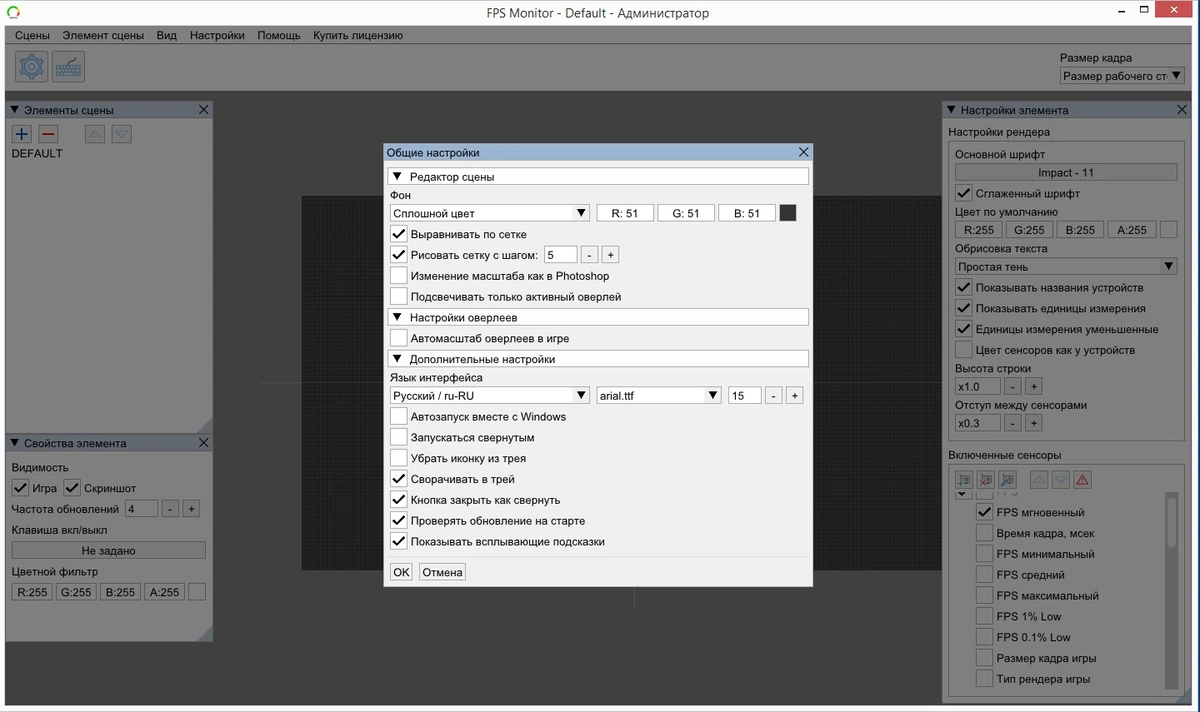The image size is (1200, 712).
Task: Click the red warning triangle icon
Action: pos(1083,480)
